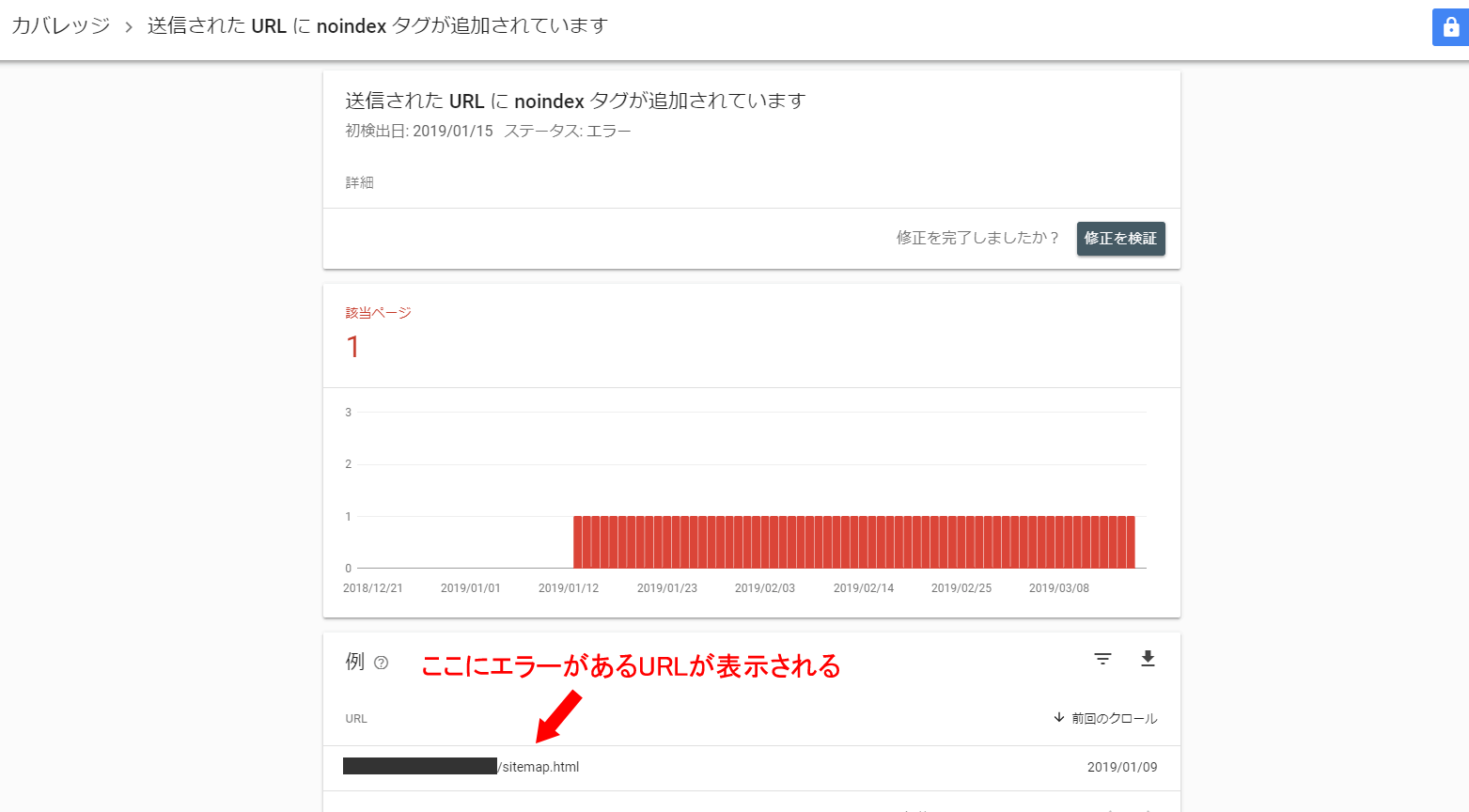Expand the 詳細 section
This screenshot has height=812, width=1469.
pyautogui.click(x=359, y=182)
